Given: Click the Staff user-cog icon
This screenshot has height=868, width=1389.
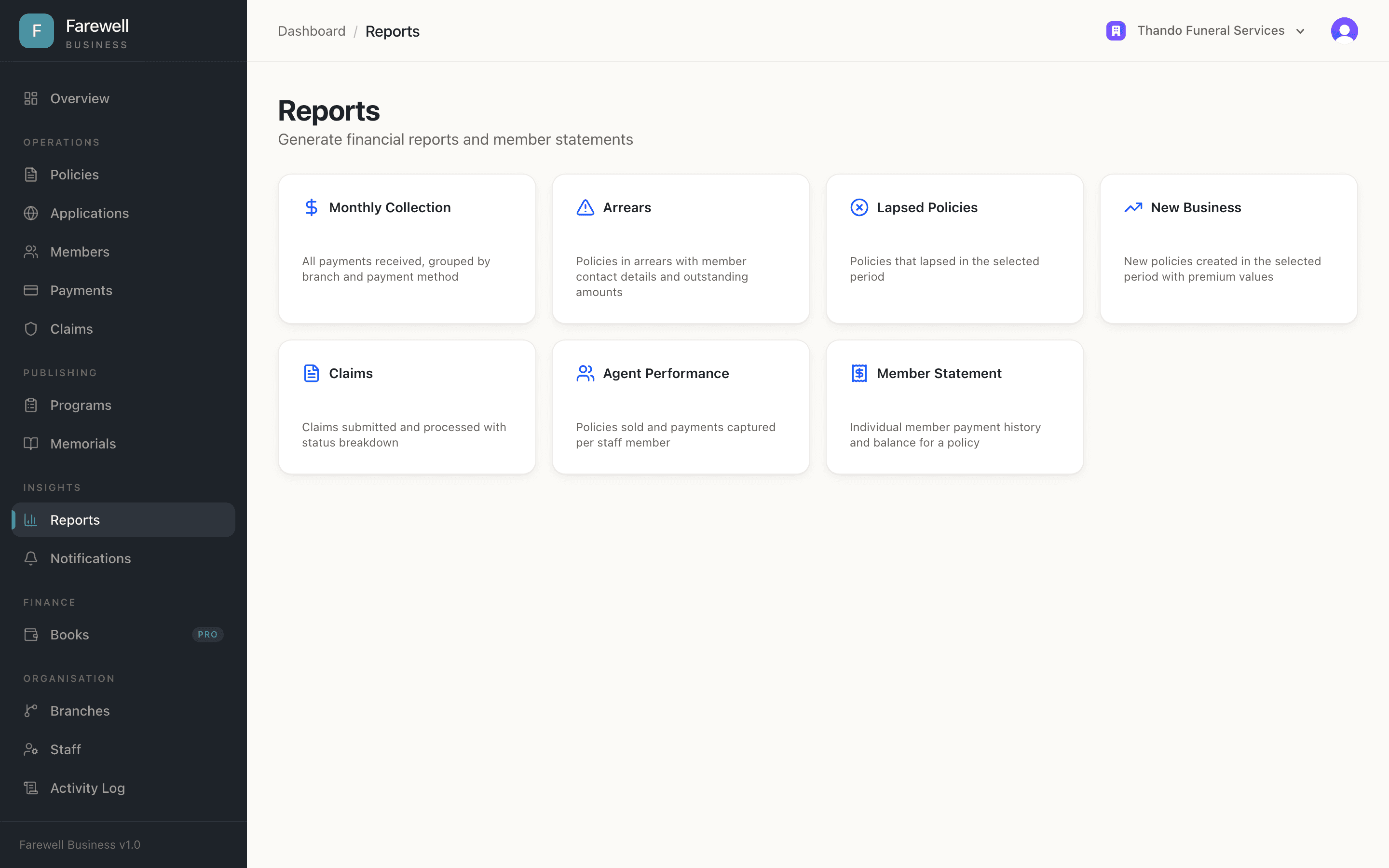Looking at the screenshot, I should click(31, 750).
